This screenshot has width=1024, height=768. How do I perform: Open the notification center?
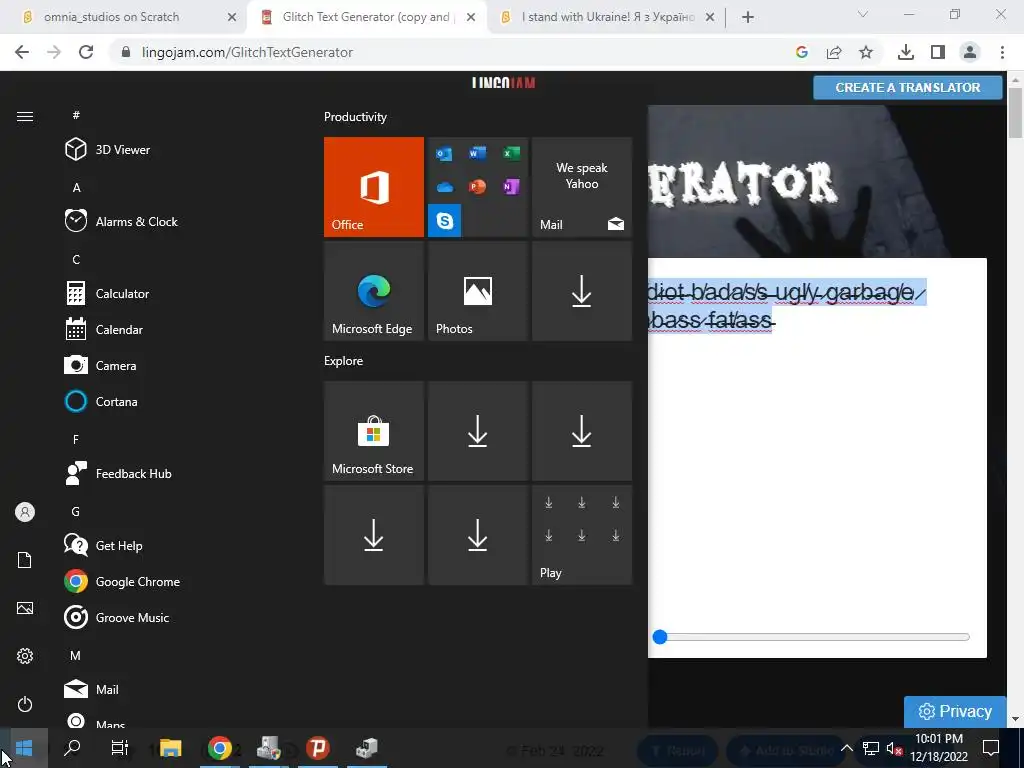point(991,748)
